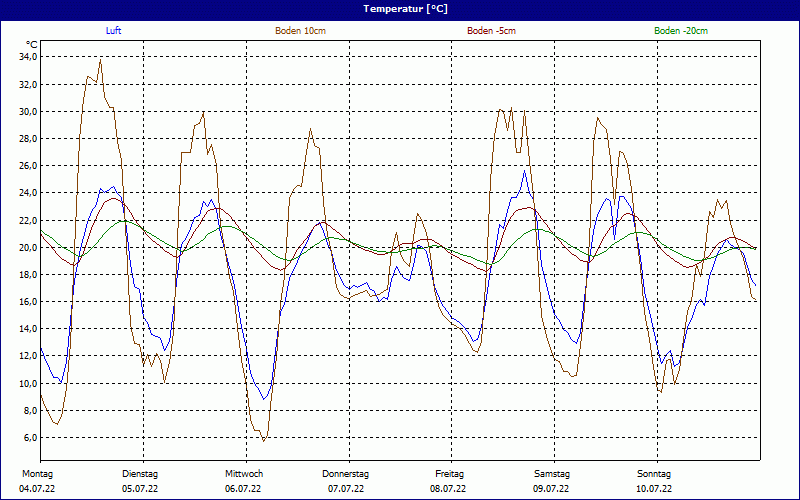Click the °C unit label above axis
This screenshot has width=800, height=500.
[x=32, y=44]
